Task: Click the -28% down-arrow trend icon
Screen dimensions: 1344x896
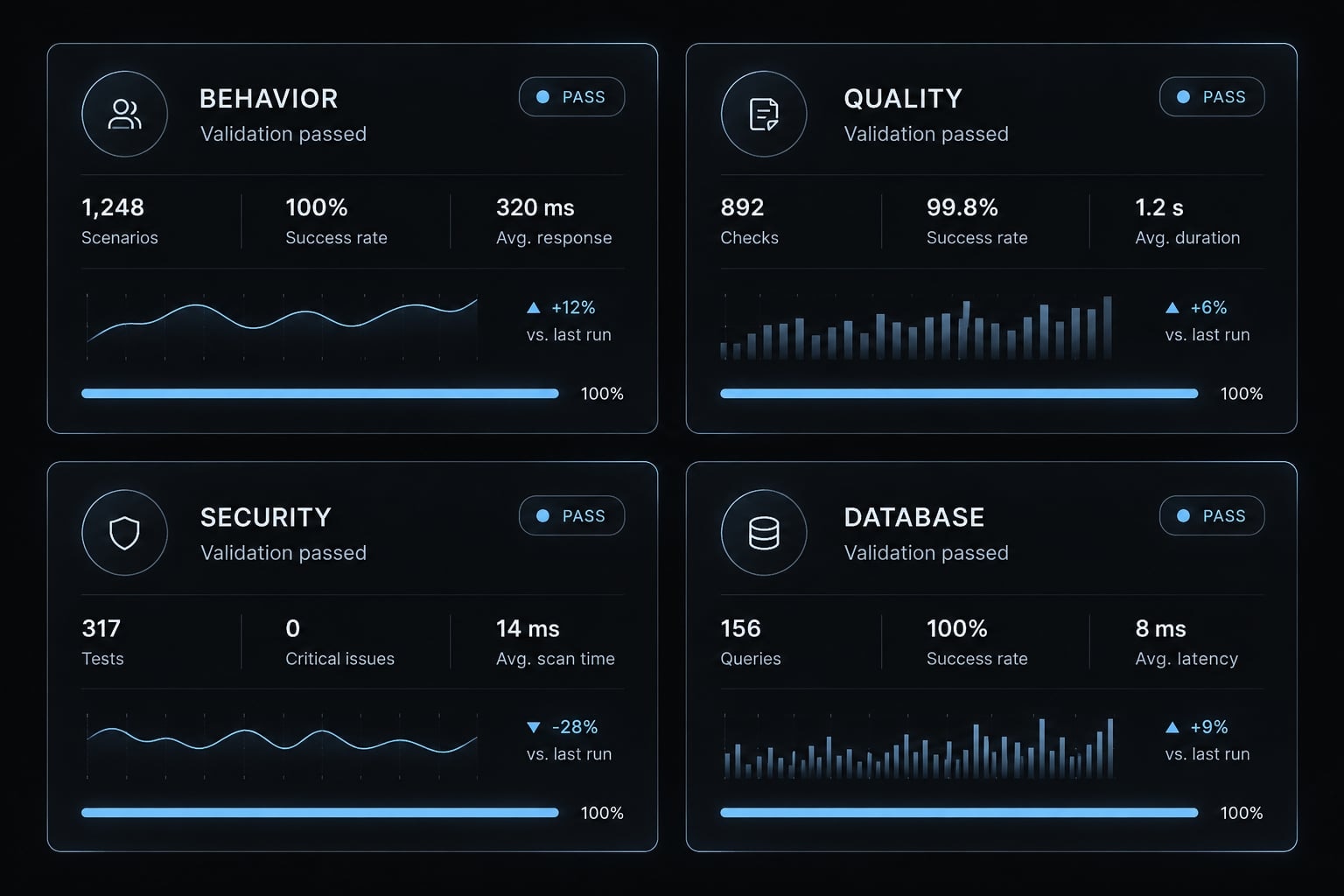Action: point(534,727)
